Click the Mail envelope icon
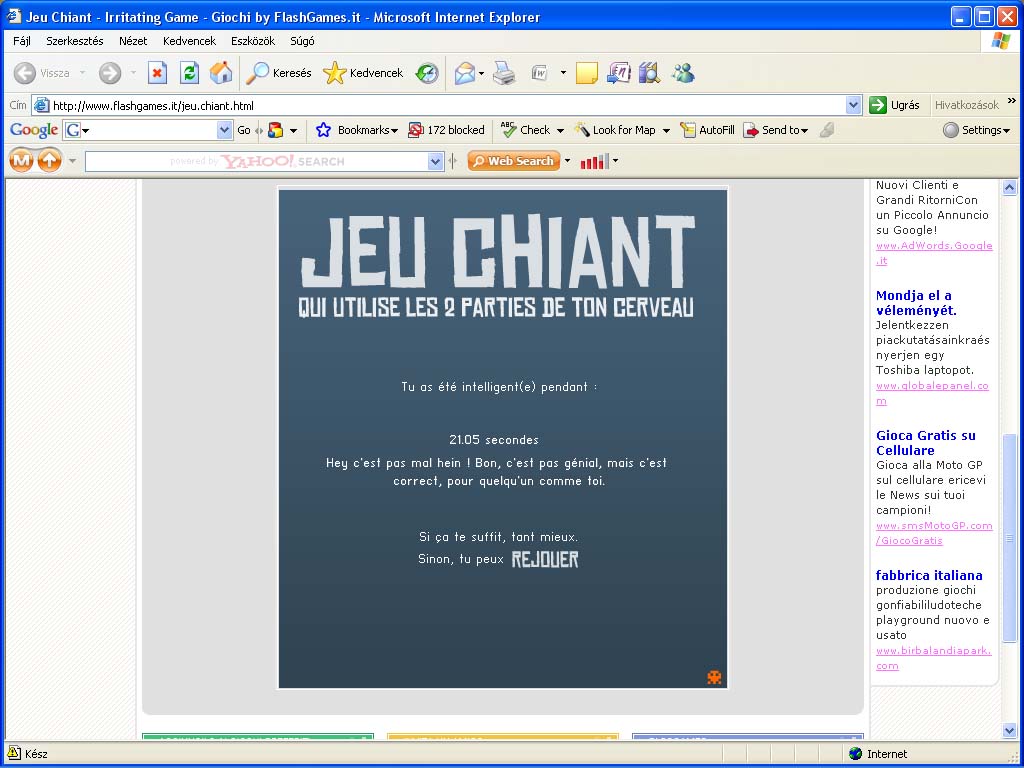 [x=464, y=73]
